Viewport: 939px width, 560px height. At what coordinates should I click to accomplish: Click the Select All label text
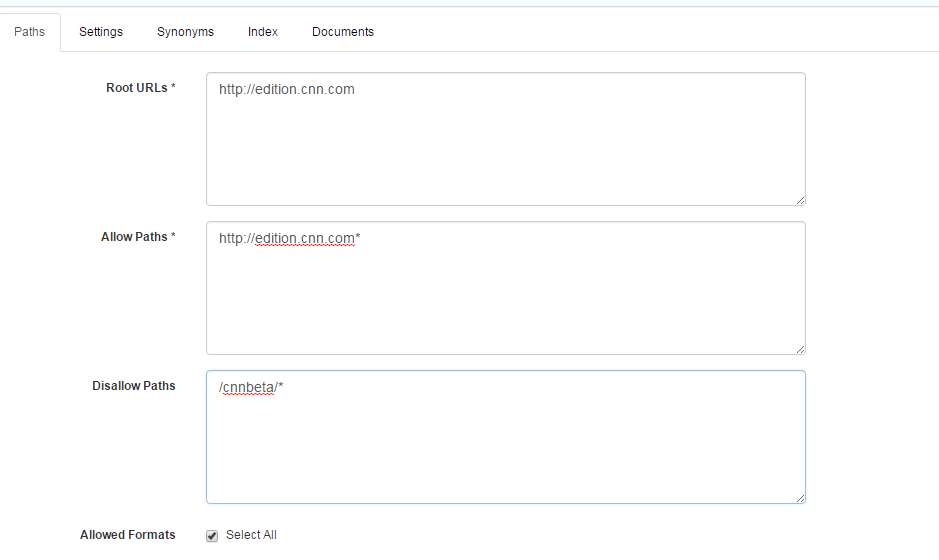251,535
